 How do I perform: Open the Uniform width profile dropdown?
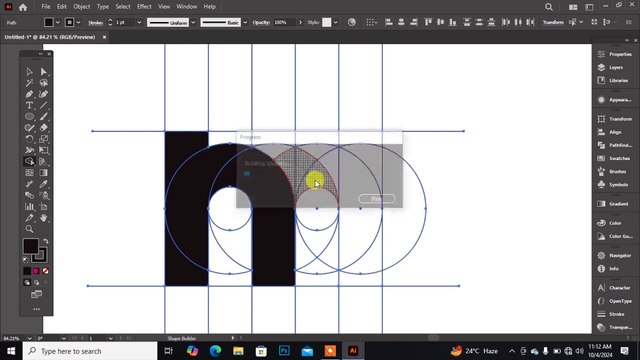(x=193, y=22)
